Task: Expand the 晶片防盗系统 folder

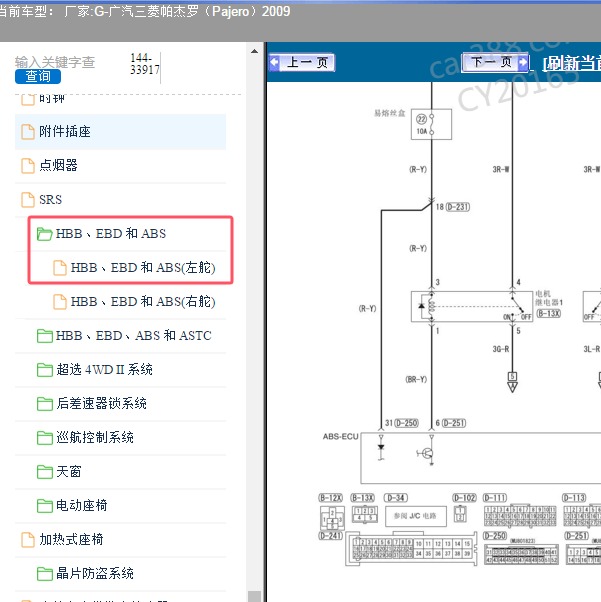Action: pyautogui.click(x=85, y=574)
